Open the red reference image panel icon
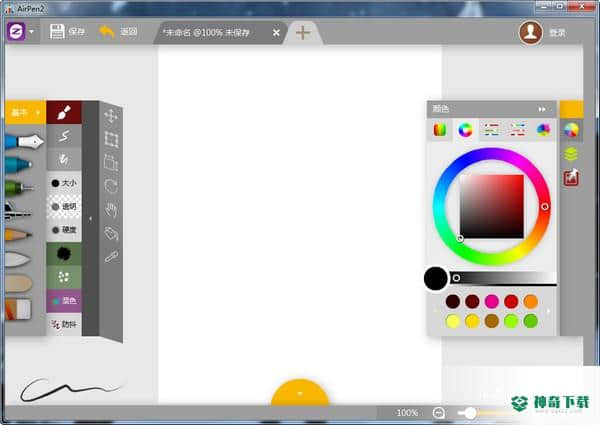This screenshot has height=425, width=600. [x=571, y=178]
